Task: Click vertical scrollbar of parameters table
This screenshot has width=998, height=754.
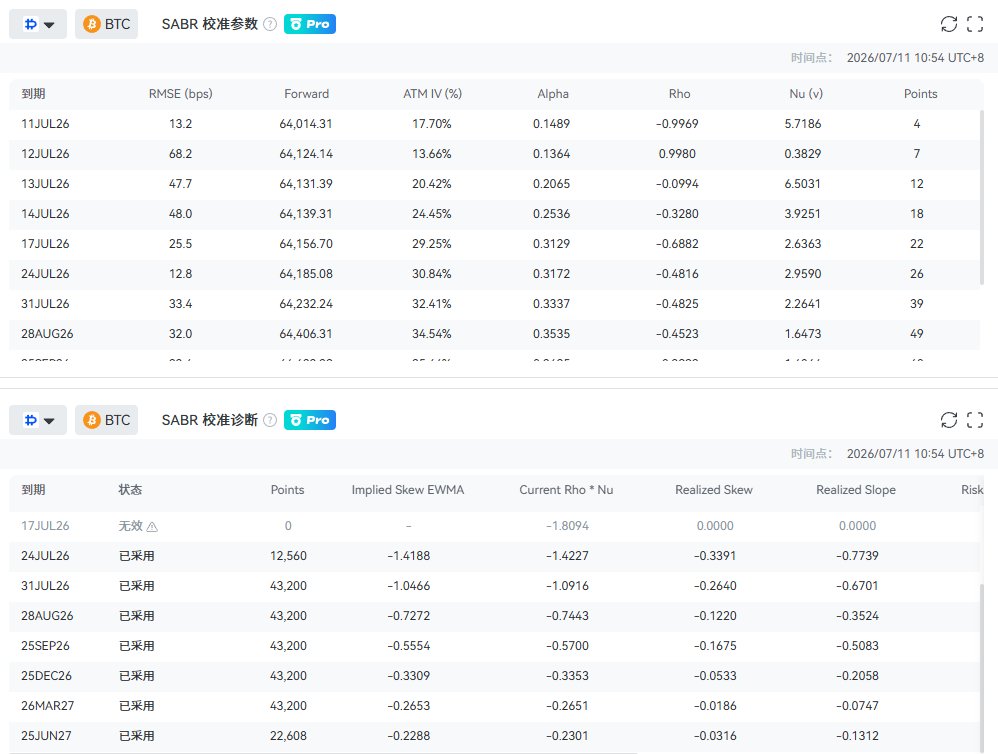Action: point(981,197)
